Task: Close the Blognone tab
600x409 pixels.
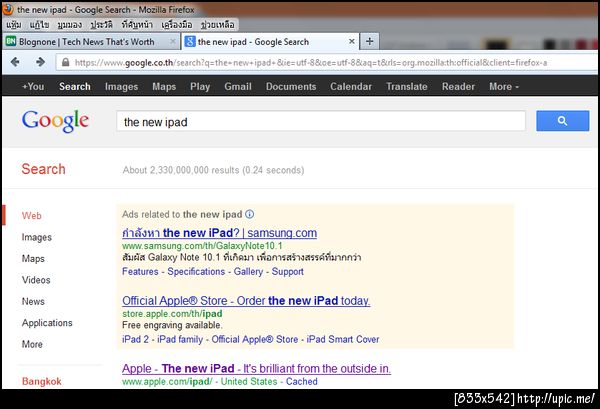Action: pyautogui.click(x=173, y=41)
